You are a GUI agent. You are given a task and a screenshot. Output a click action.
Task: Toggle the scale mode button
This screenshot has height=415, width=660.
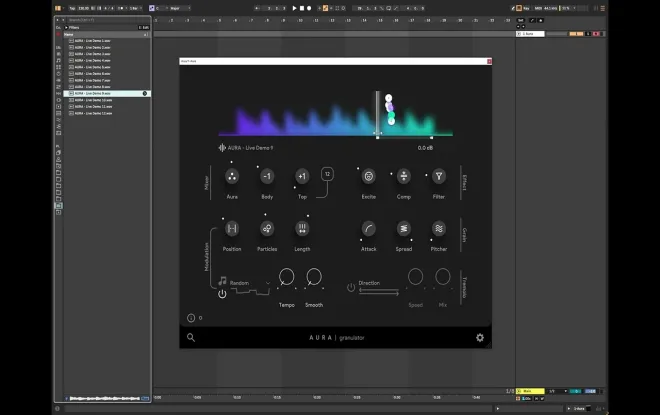pyautogui.click(x=152, y=8)
